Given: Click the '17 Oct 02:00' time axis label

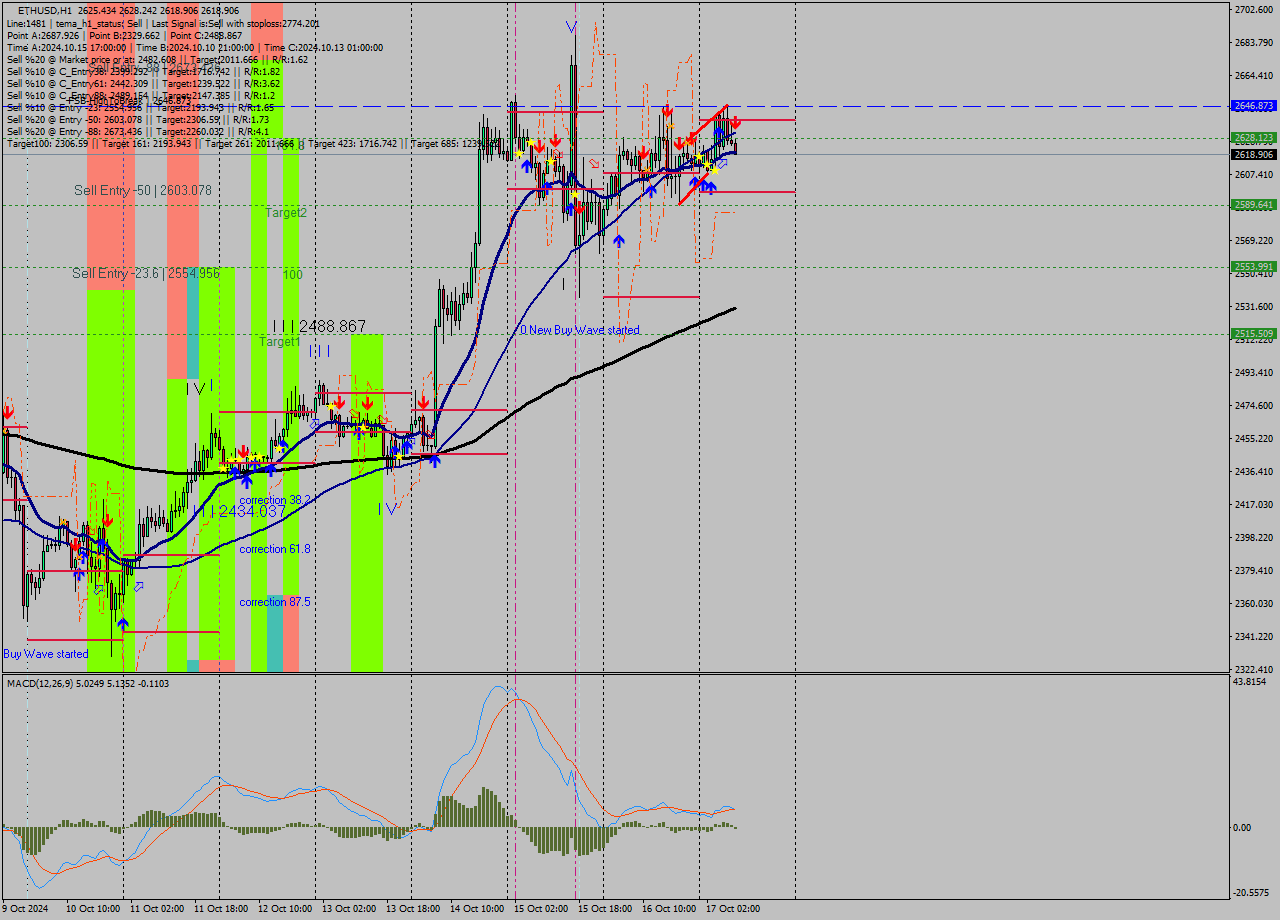Looking at the screenshot, I should (733, 909).
